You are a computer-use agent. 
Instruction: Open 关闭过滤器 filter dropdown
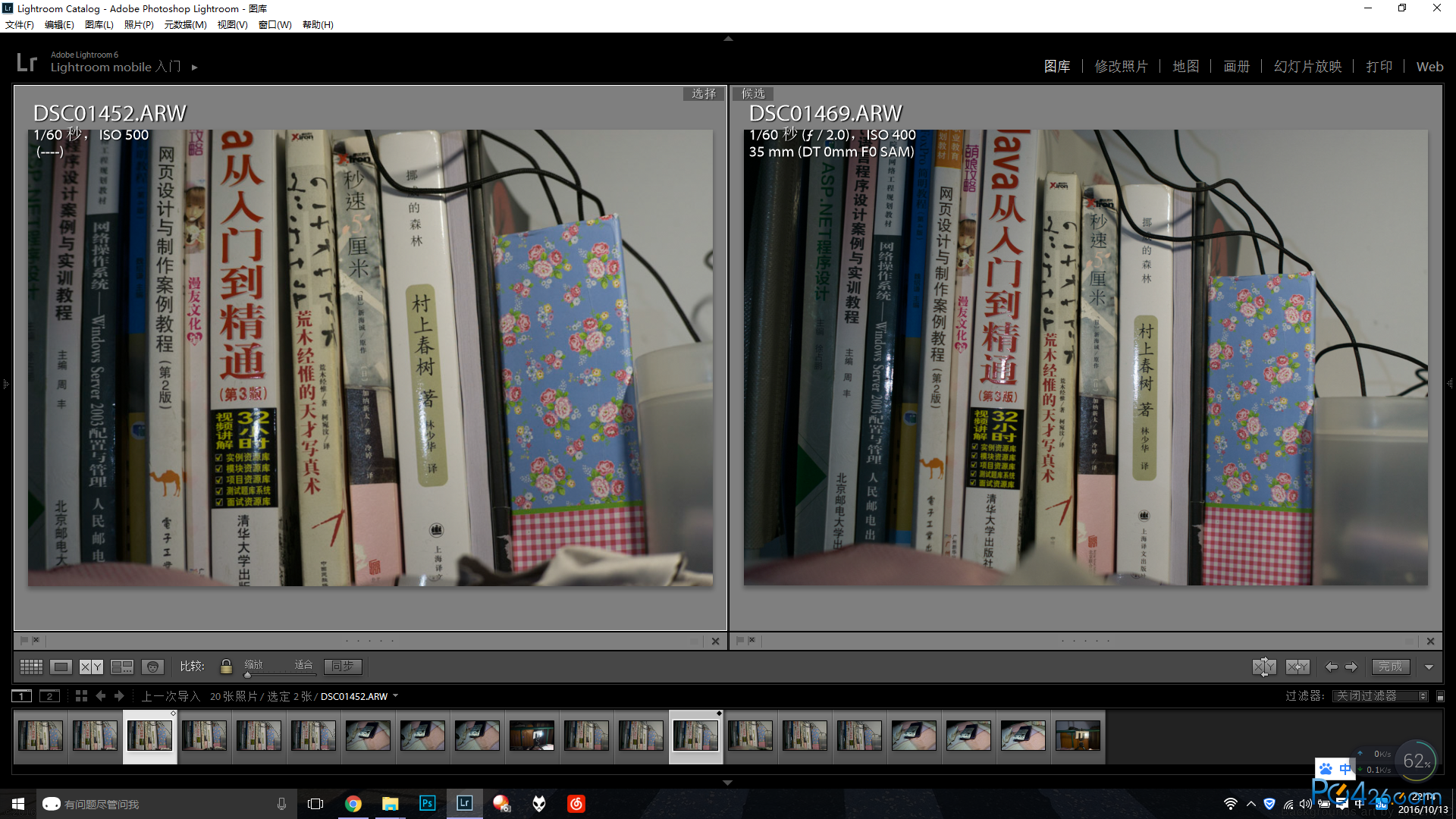click(x=1380, y=695)
